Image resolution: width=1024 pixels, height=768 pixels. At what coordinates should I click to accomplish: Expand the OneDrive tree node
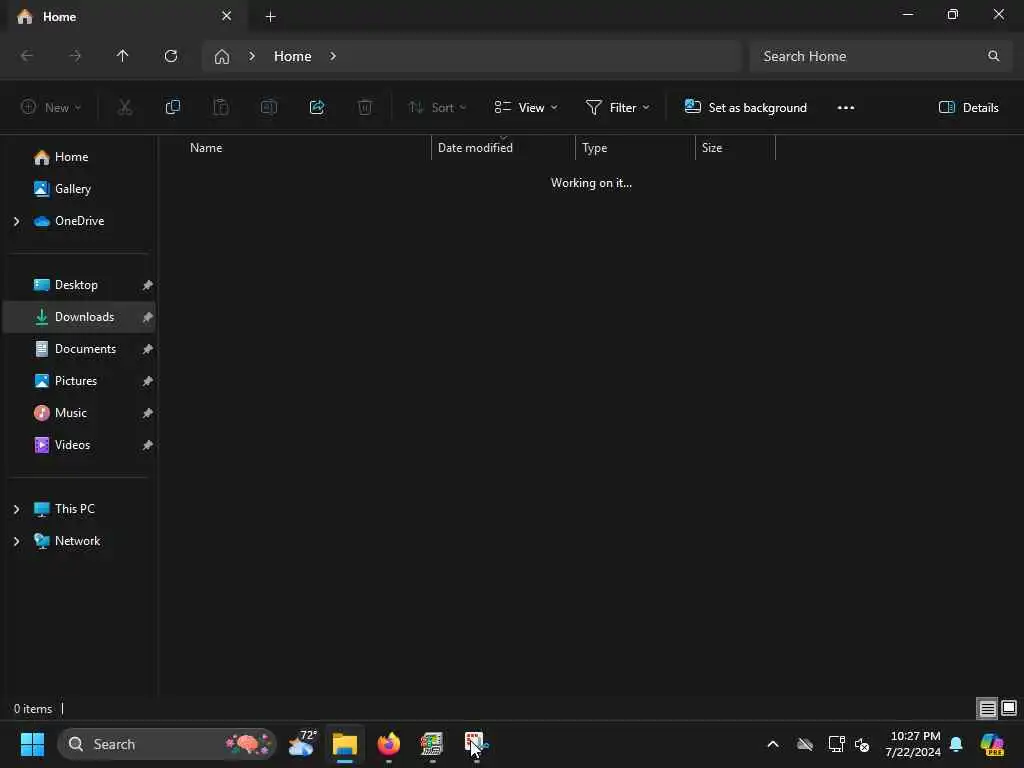(16, 221)
